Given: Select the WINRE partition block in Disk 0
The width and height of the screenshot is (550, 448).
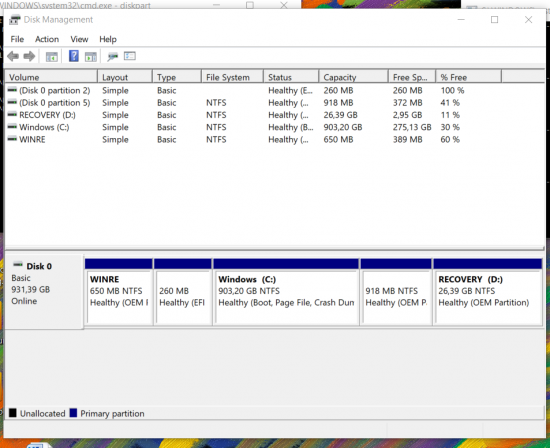Looking at the screenshot, I should pyautogui.click(x=119, y=292).
